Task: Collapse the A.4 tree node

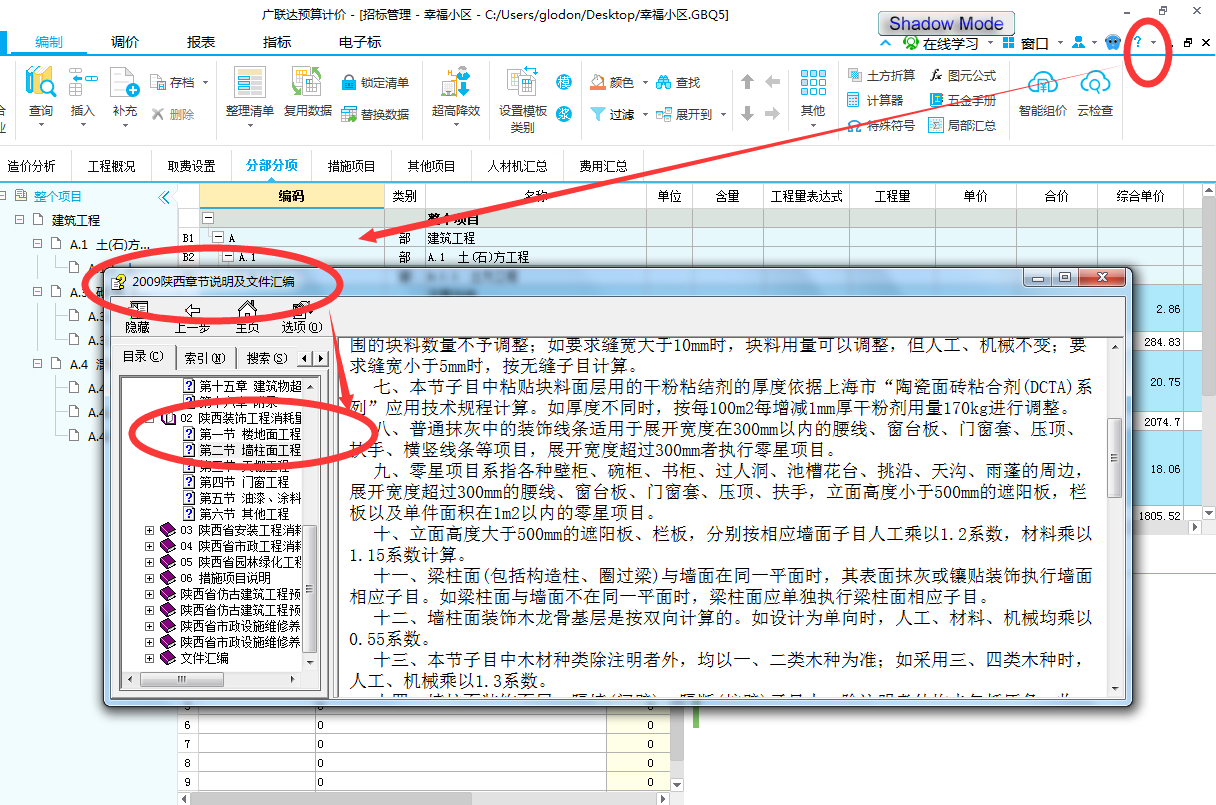Action: 37,364
